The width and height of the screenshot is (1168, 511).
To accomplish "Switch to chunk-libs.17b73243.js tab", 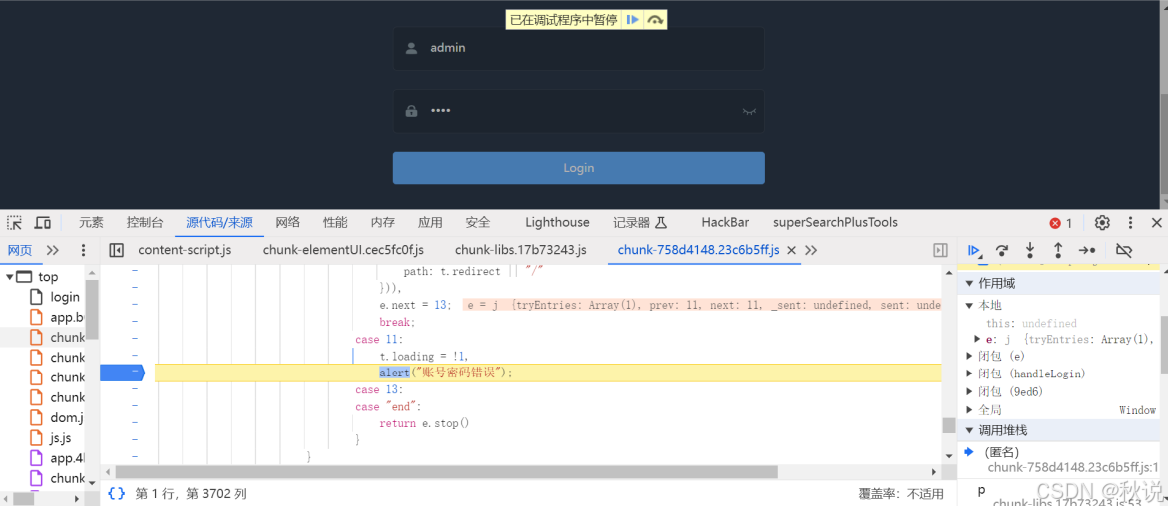I will coord(521,250).
